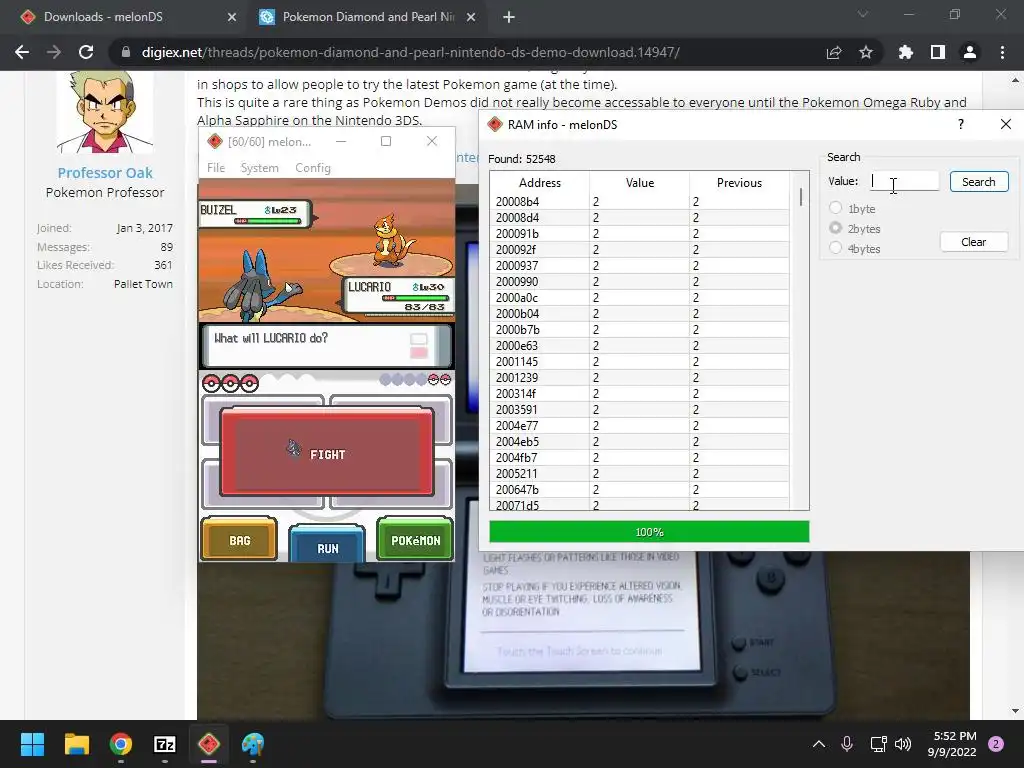The image size is (1024, 768).
Task: Switch to melonDS on the taskbar
Action: (x=209, y=744)
